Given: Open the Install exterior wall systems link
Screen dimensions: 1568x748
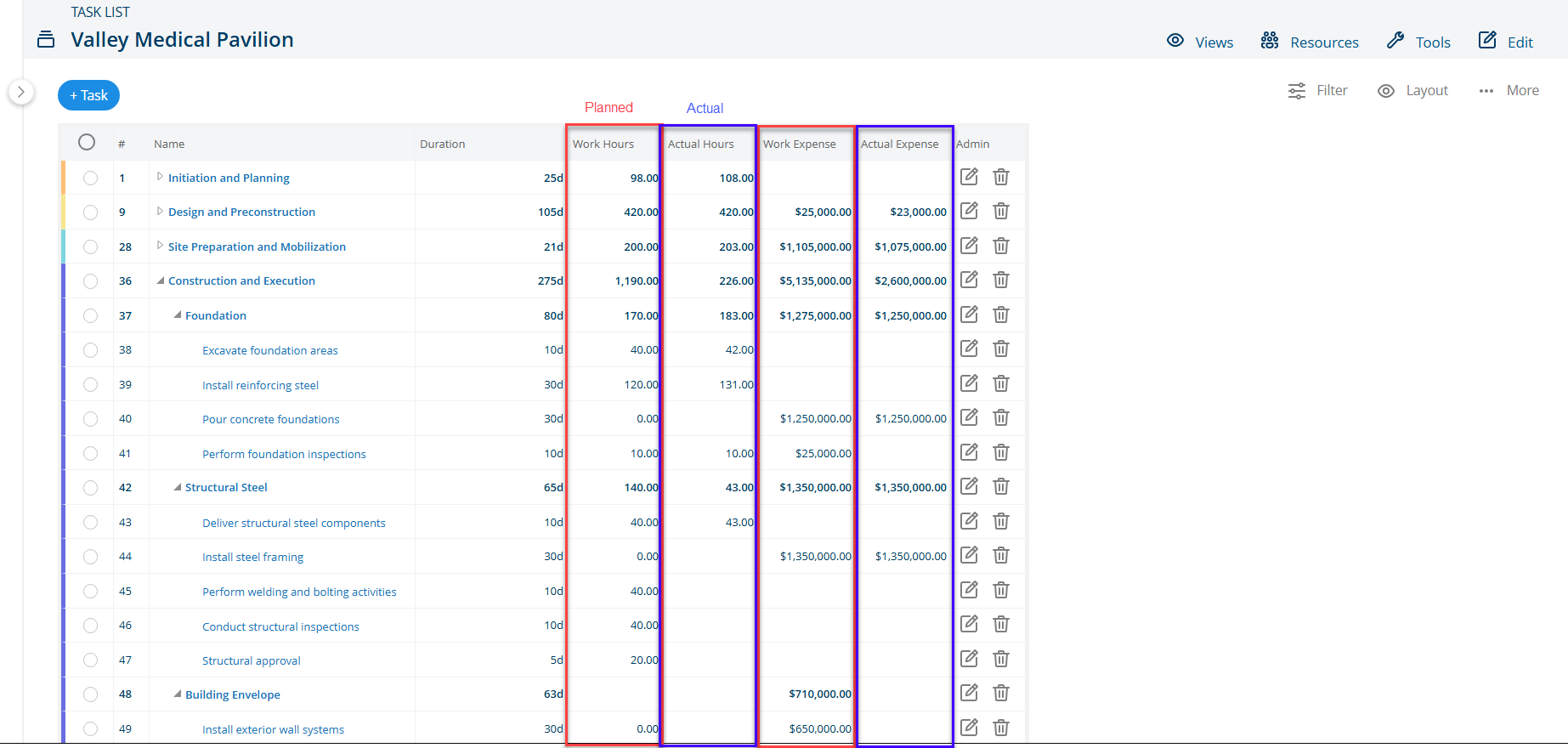Looking at the screenshot, I should click(x=273, y=729).
